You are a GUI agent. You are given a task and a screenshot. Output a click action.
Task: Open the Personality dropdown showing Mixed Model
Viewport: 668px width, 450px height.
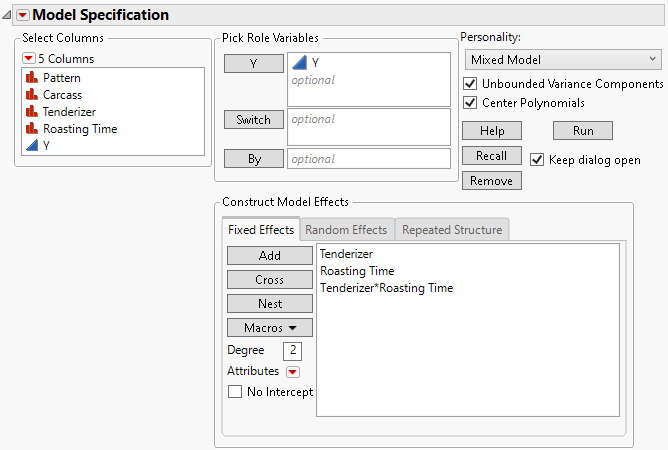coord(560,60)
